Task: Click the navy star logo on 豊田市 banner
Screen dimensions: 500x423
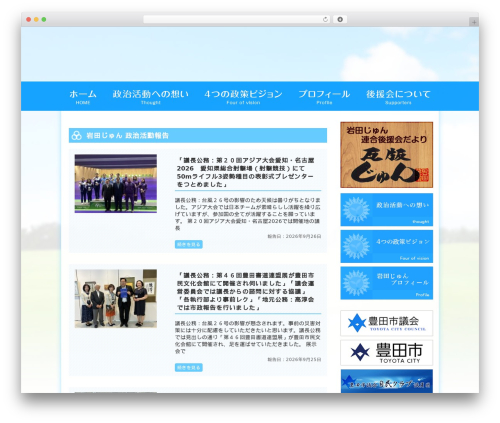Action: pos(360,352)
